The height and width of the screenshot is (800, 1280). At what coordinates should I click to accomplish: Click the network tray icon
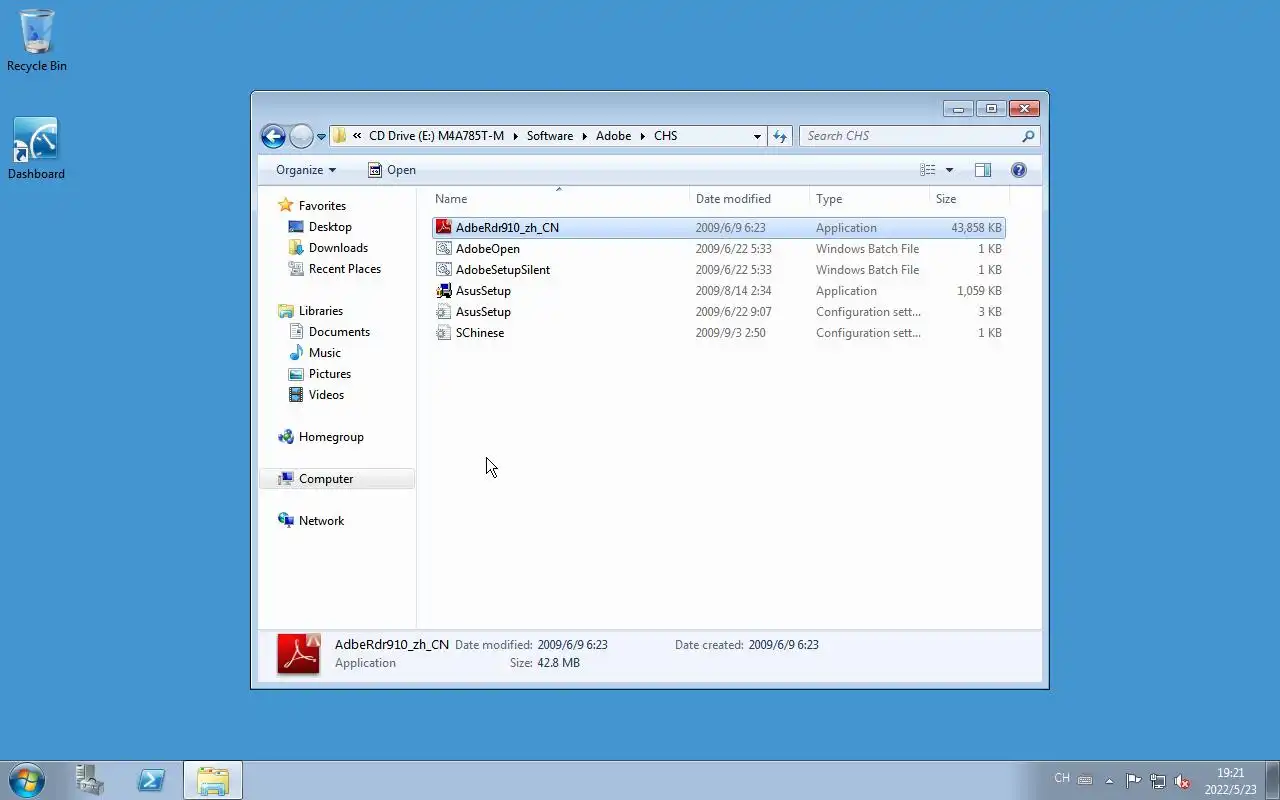click(1158, 781)
